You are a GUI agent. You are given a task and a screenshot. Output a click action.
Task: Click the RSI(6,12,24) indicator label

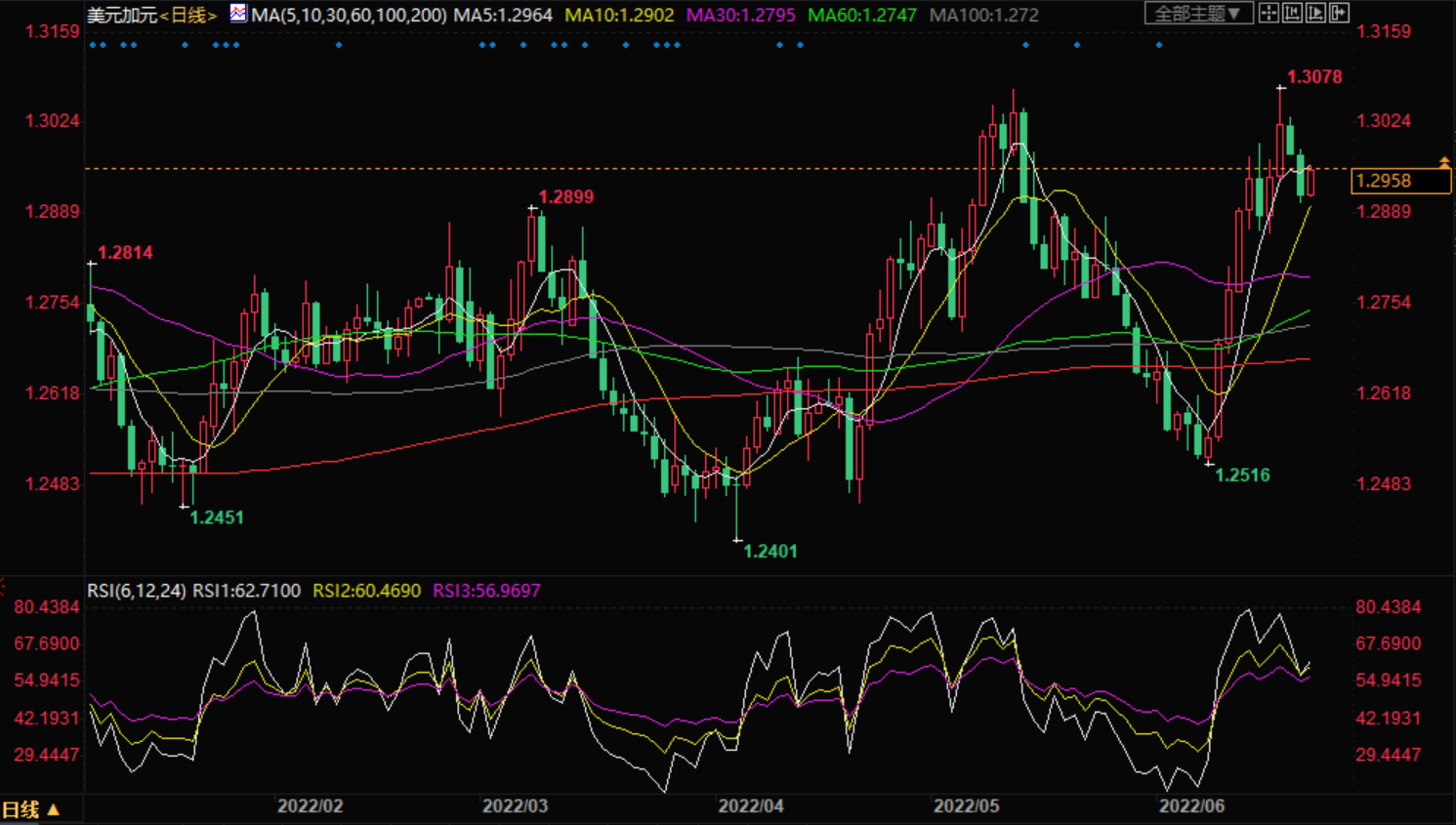pyautogui.click(x=137, y=591)
